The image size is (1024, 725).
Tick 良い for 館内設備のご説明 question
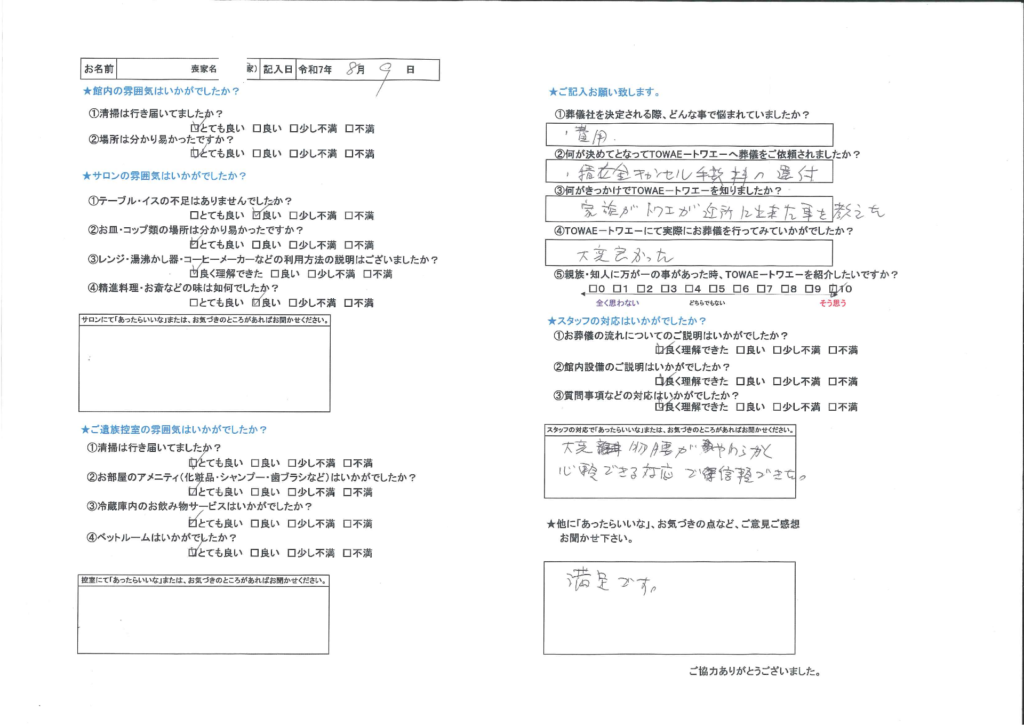click(x=740, y=381)
